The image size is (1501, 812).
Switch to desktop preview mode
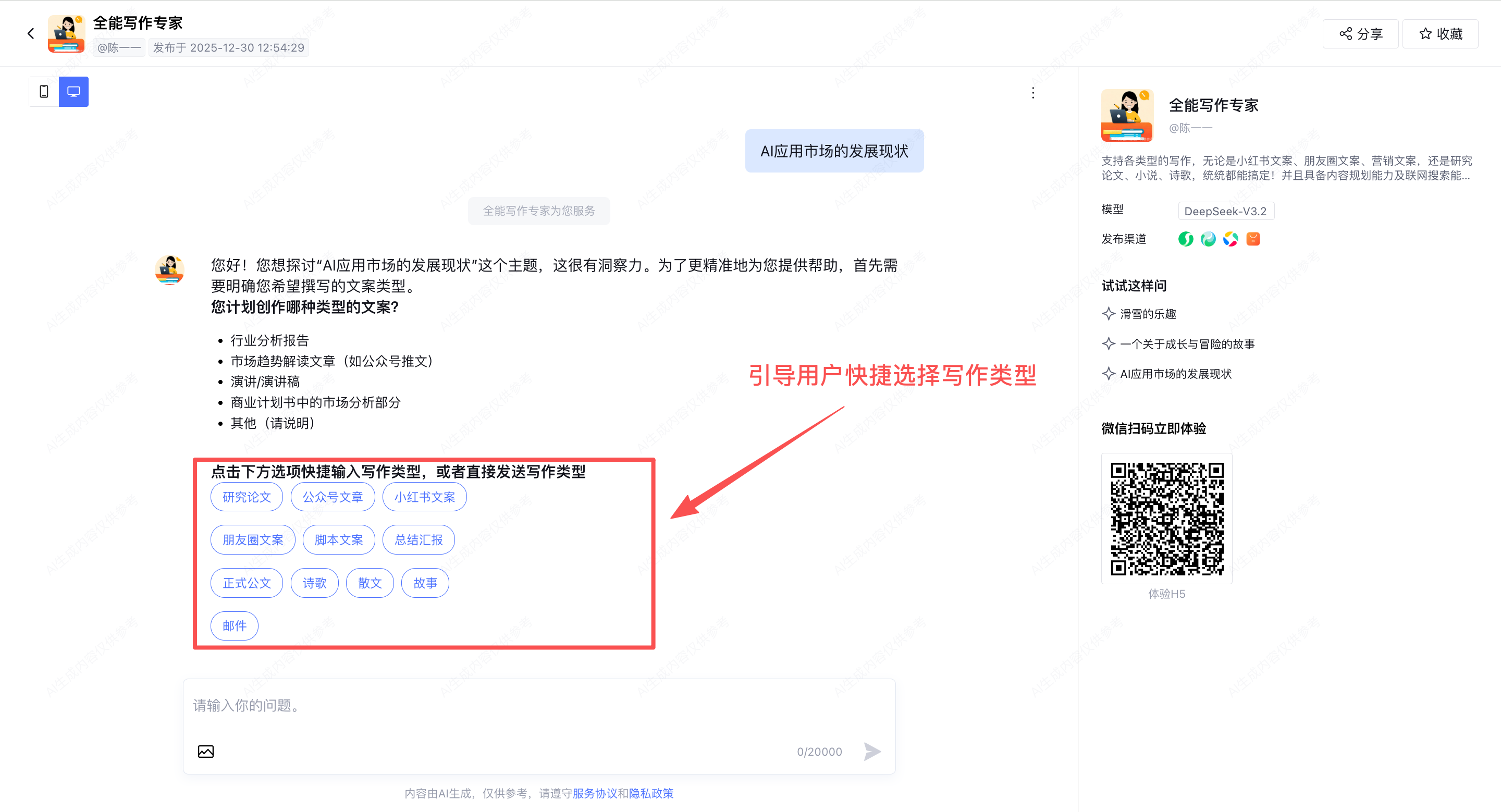click(x=73, y=91)
